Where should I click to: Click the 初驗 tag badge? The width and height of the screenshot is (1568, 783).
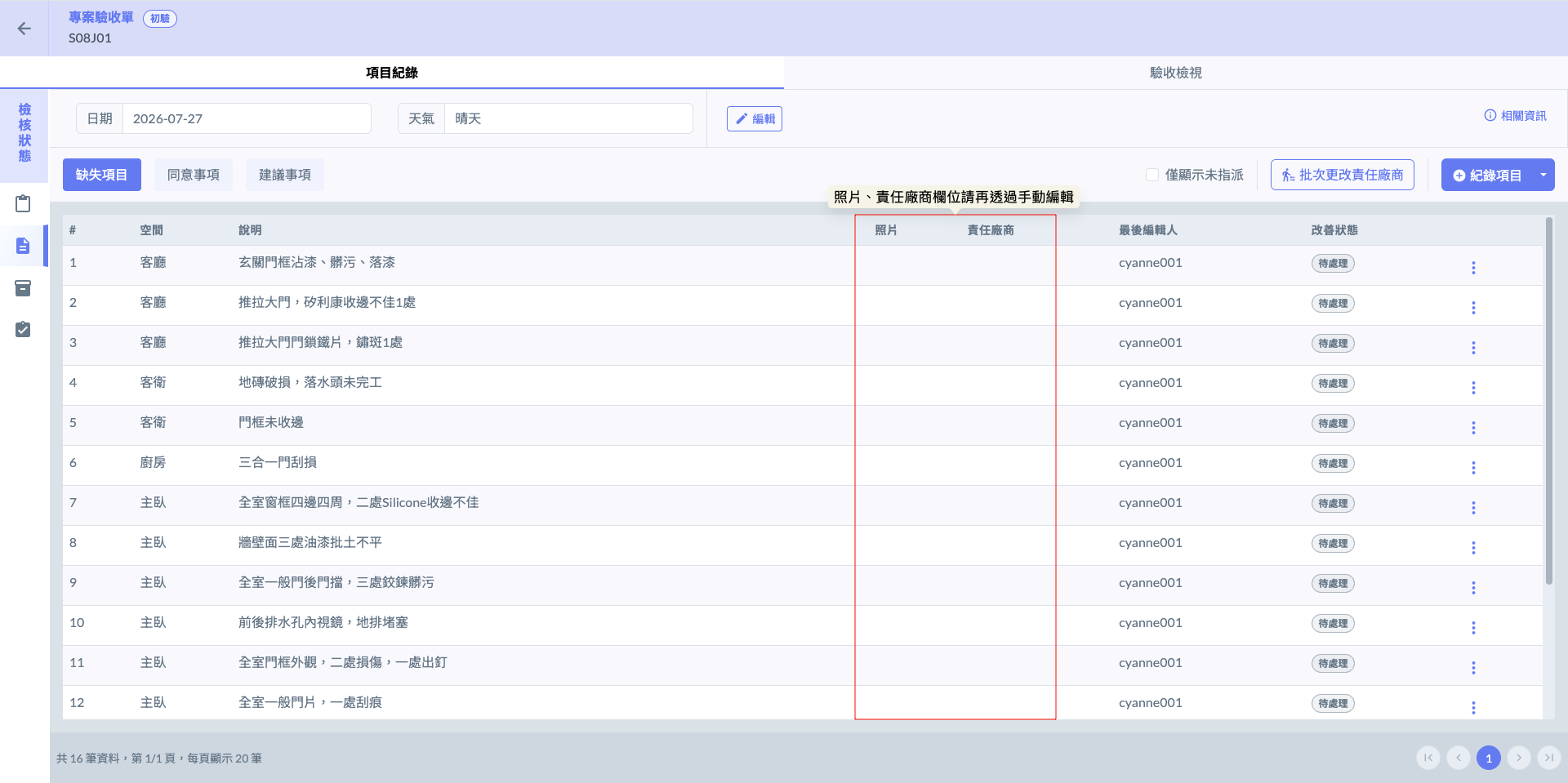pos(160,18)
